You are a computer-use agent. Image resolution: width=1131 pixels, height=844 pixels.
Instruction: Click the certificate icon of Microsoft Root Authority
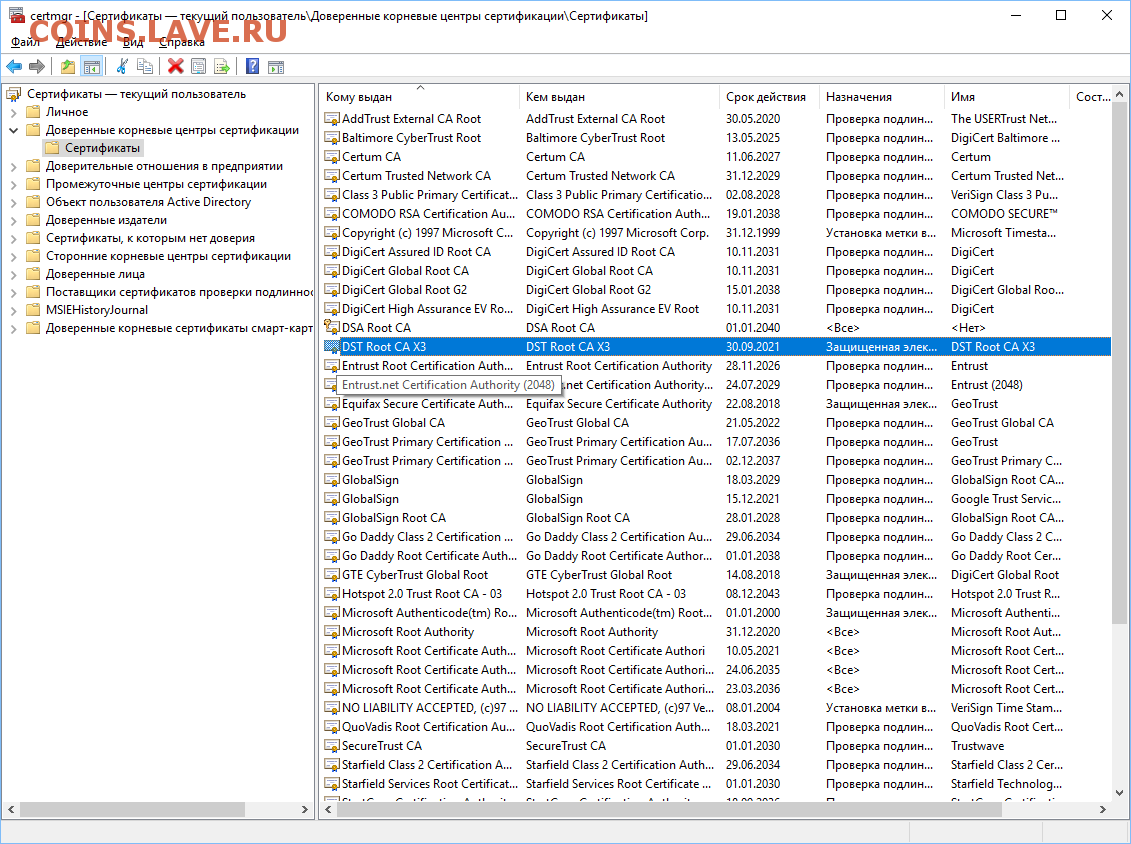(332, 632)
